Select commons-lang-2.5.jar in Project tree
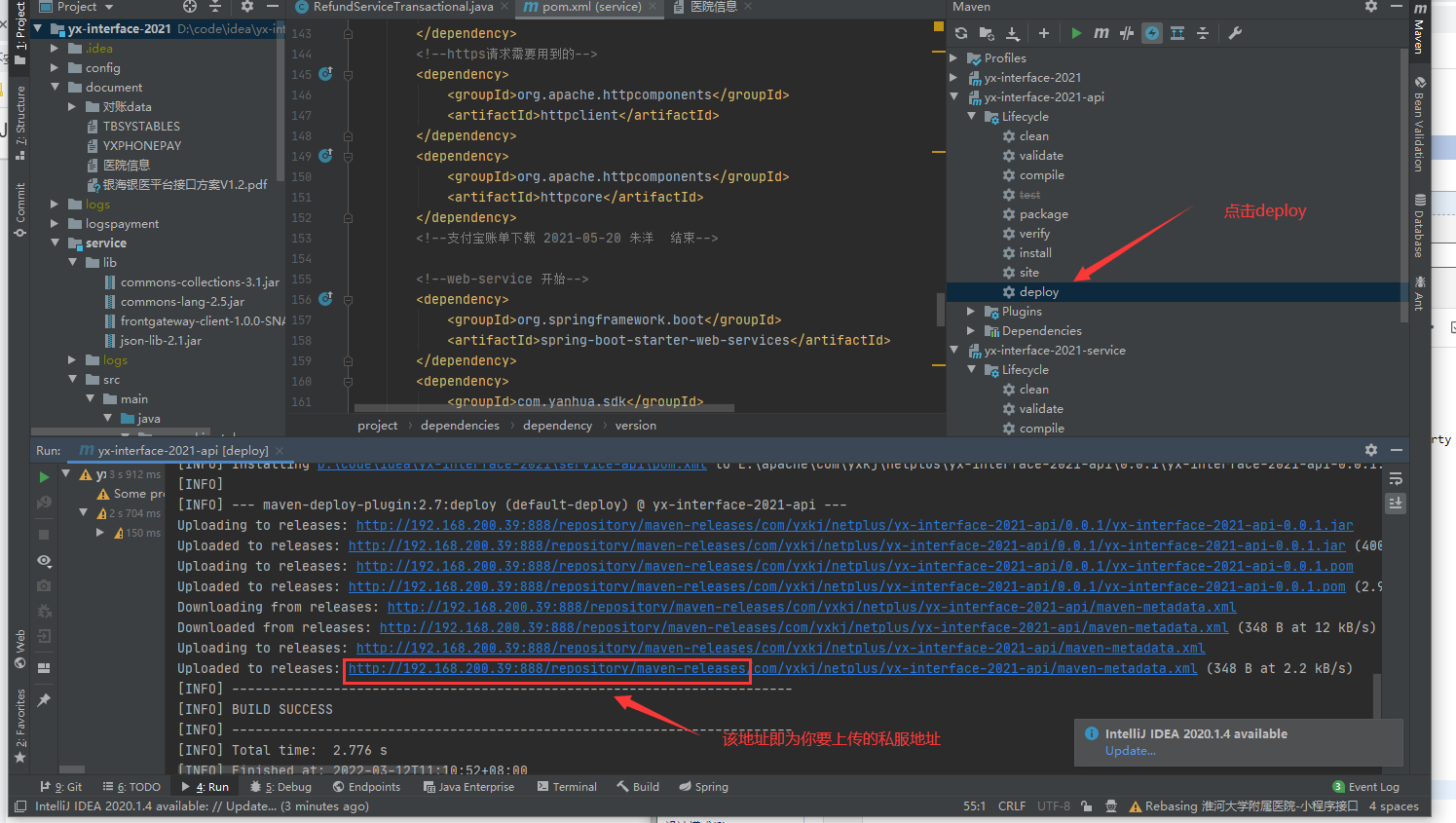 pyautogui.click(x=182, y=301)
